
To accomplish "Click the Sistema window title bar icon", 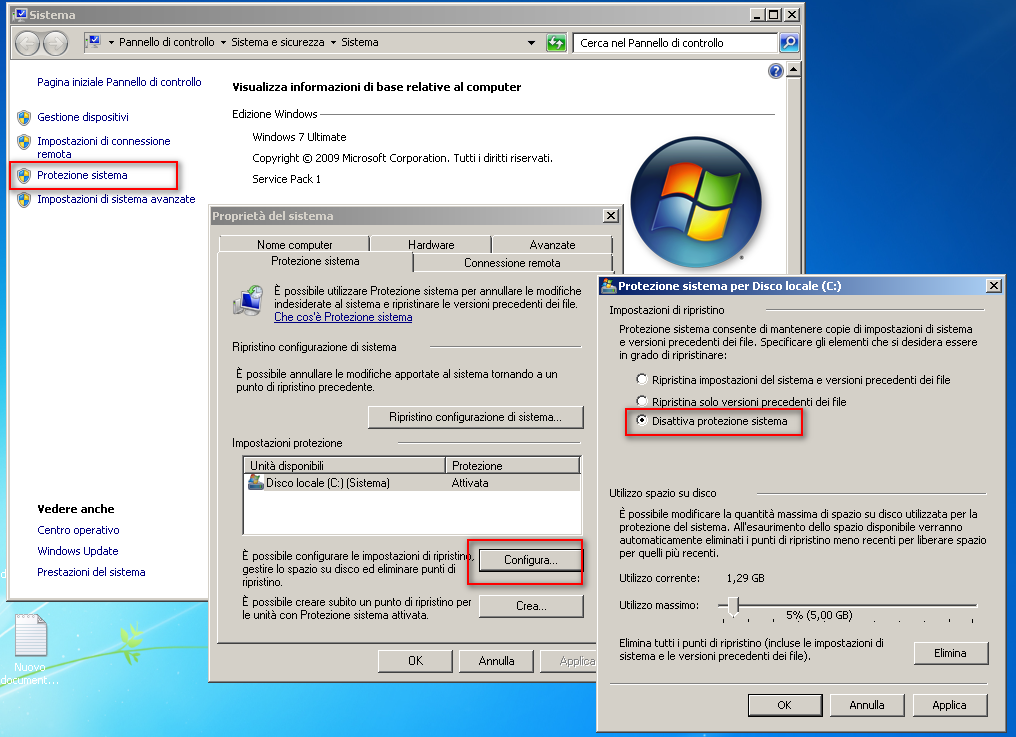I will [x=20, y=14].
